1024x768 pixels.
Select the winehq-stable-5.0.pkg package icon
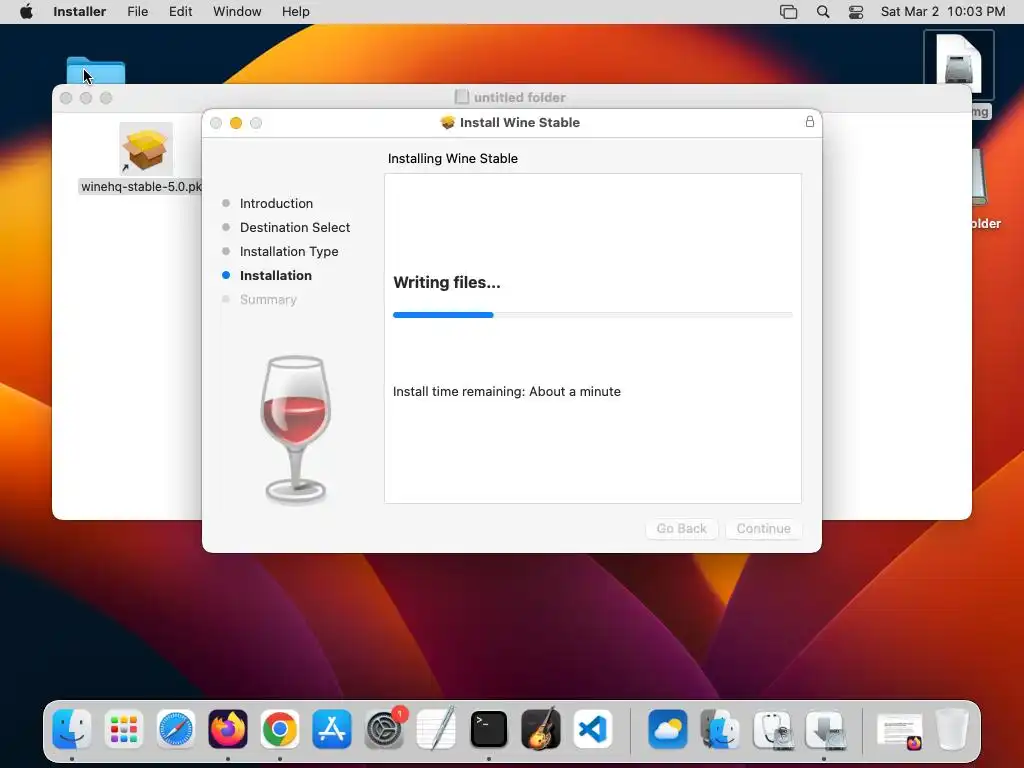(x=146, y=149)
